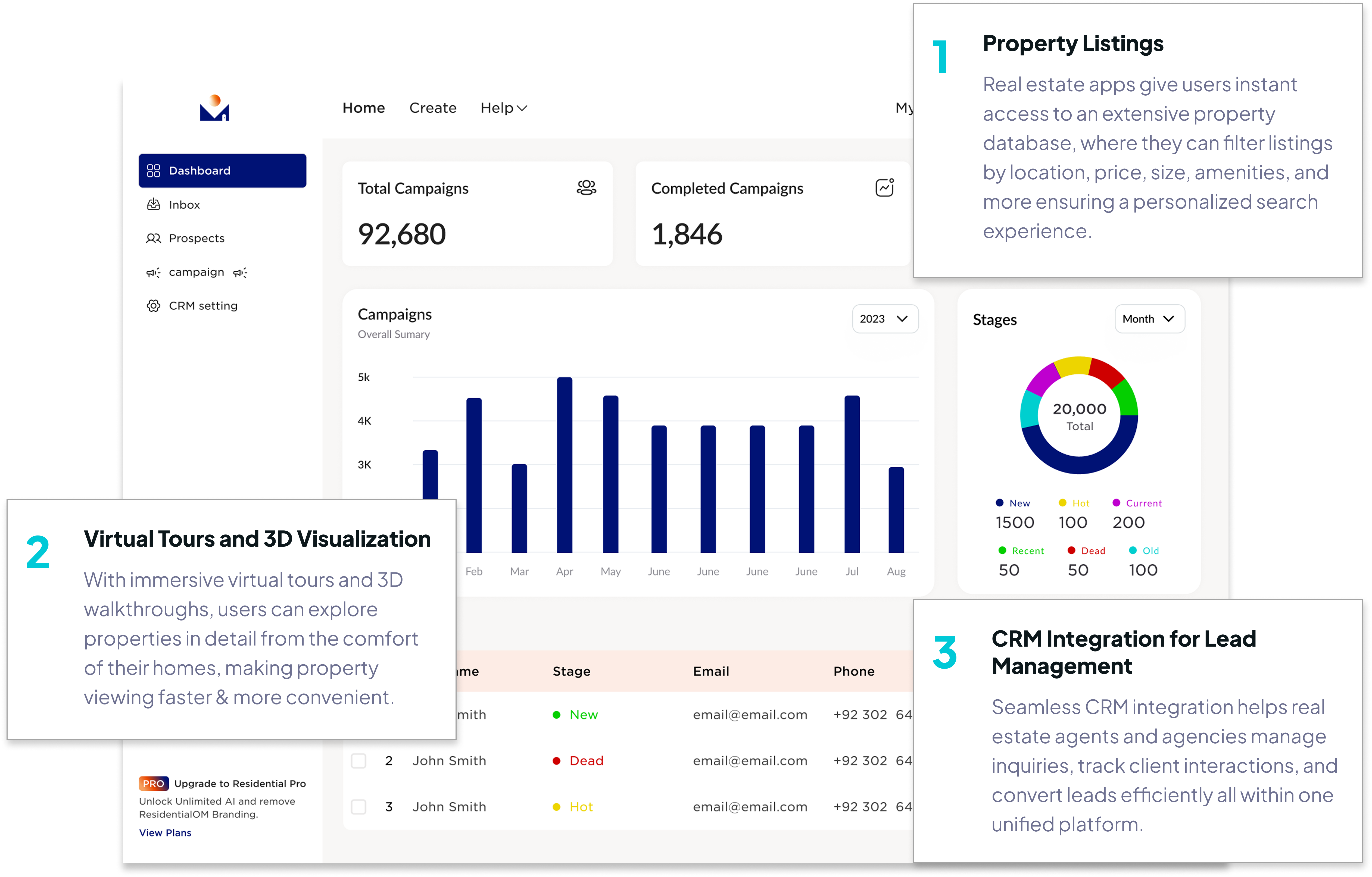This screenshot has height=877, width=1372.
Task: Click the PRO upgrade badge
Action: pos(153,784)
